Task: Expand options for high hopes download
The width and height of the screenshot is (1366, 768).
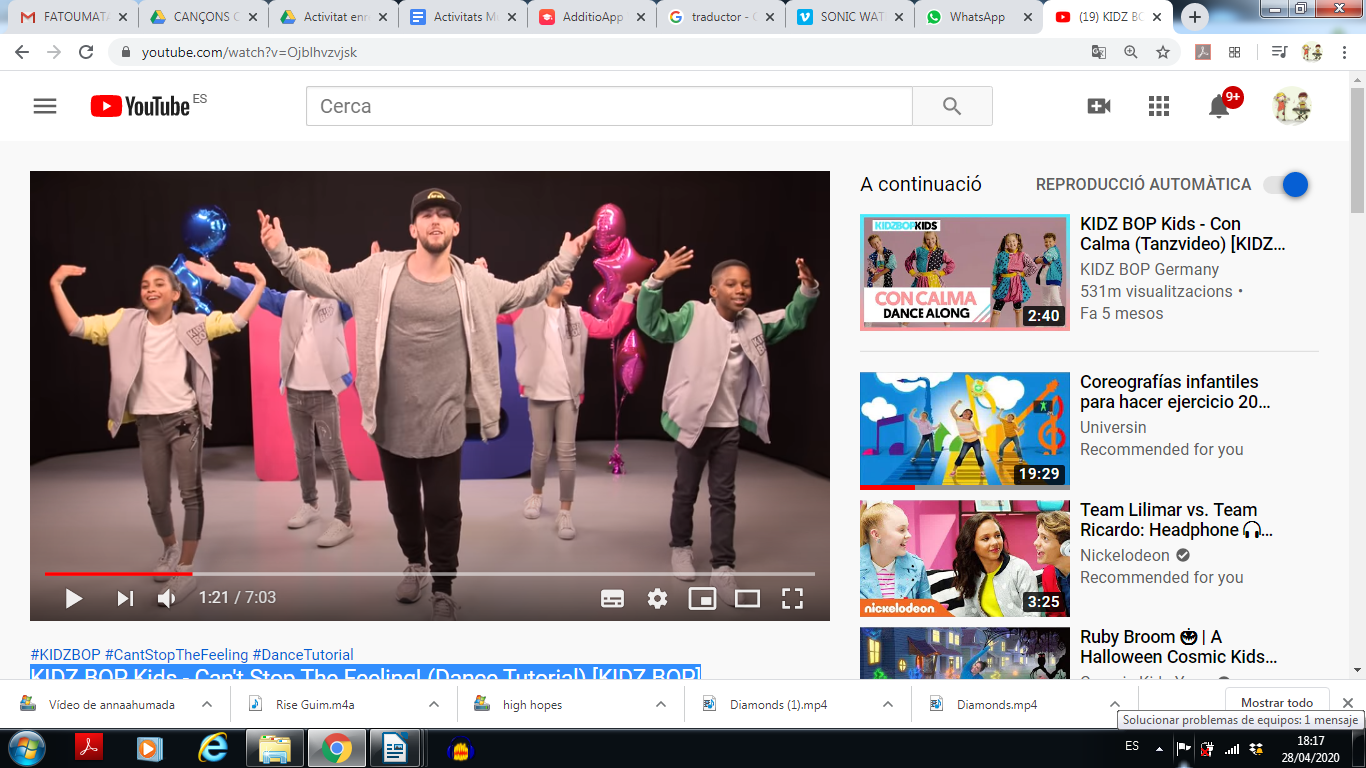Action: pyautogui.click(x=661, y=704)
